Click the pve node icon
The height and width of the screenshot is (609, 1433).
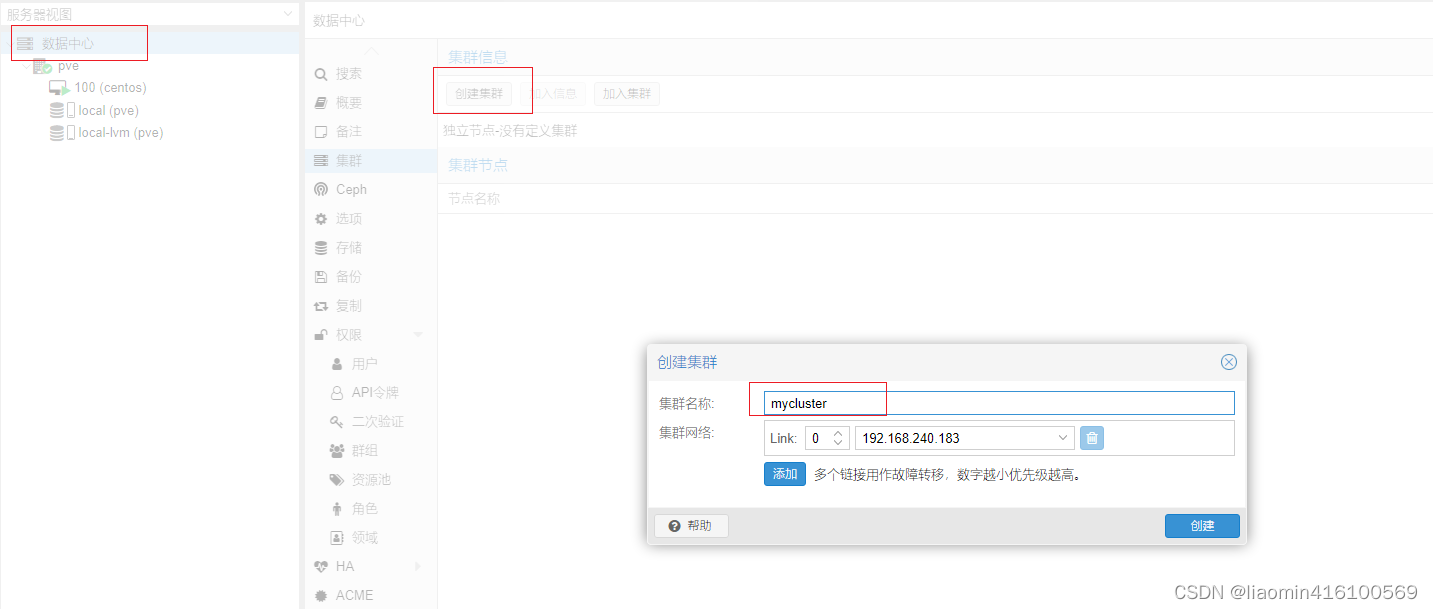click(42, 66)
